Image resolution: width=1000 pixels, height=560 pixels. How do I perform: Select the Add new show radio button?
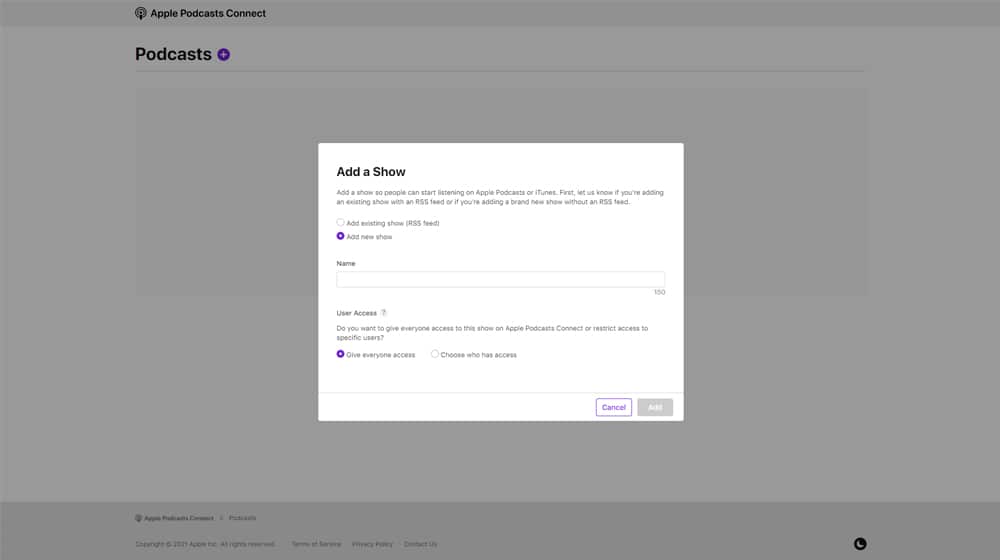tap(340, 236)
